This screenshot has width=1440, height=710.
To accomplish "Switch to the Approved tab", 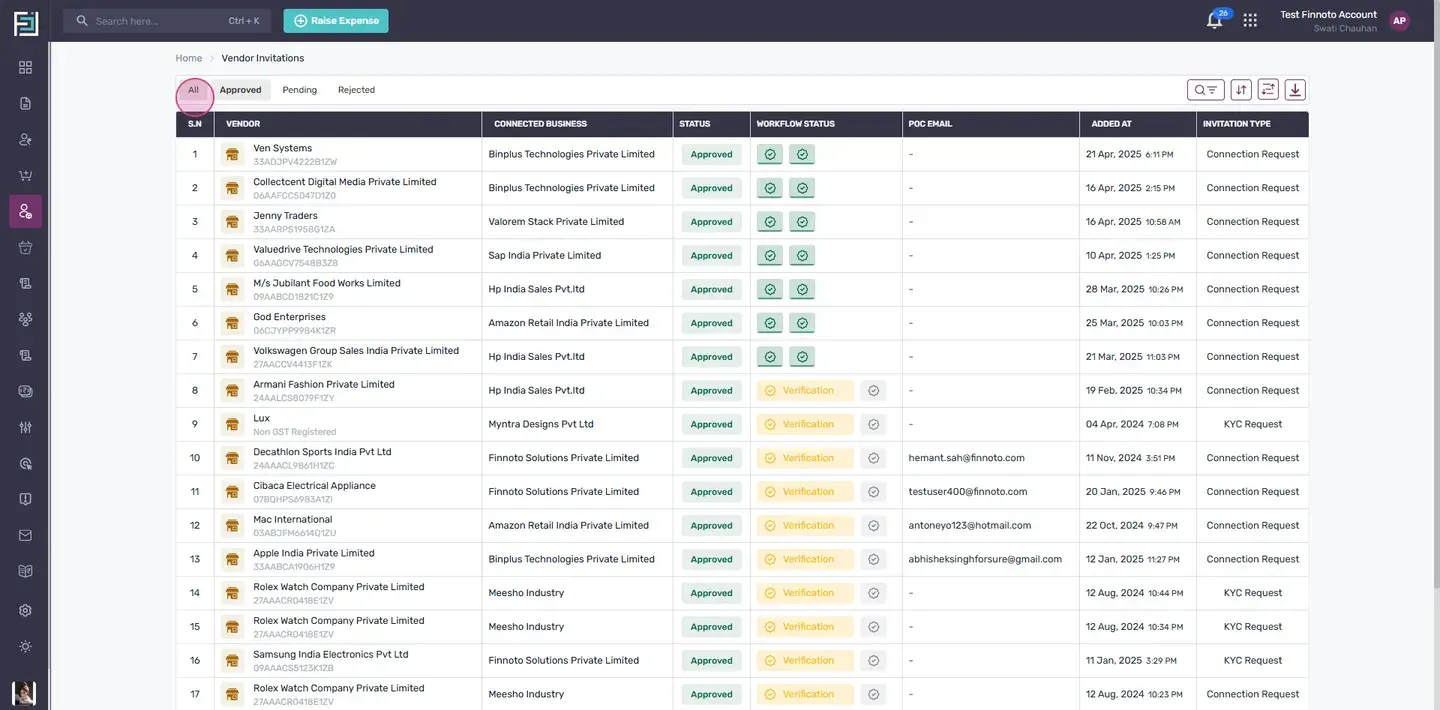I will point(240,90).
